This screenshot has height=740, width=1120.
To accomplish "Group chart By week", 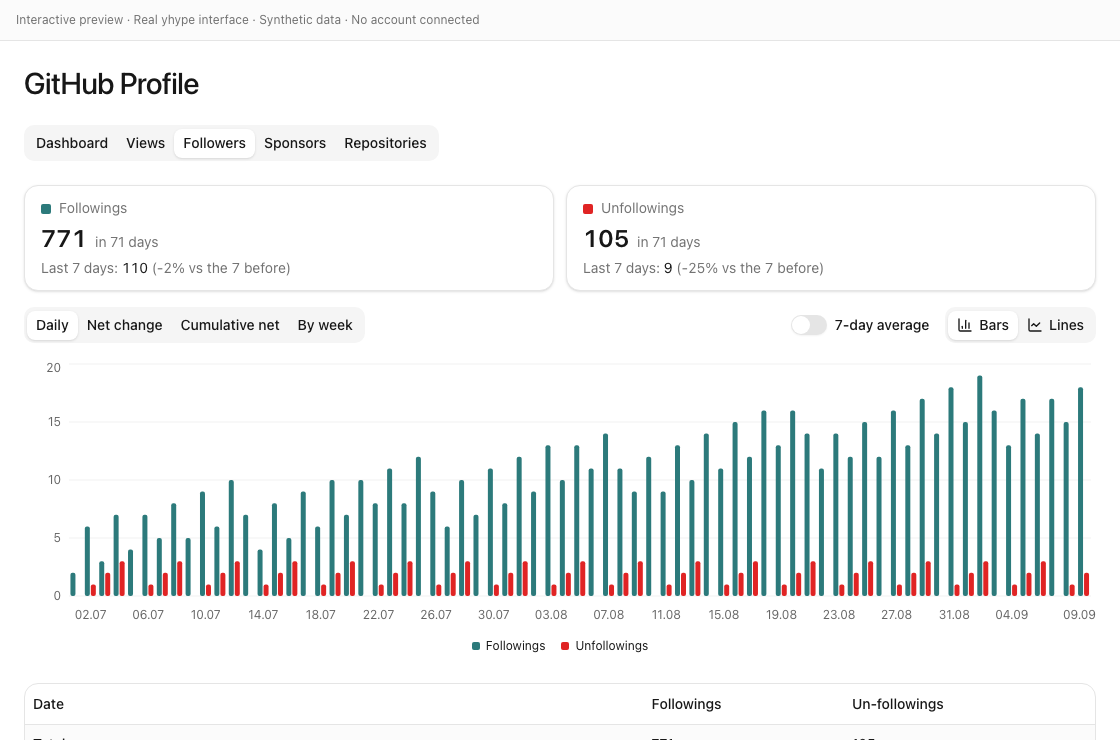I will 325,325.
